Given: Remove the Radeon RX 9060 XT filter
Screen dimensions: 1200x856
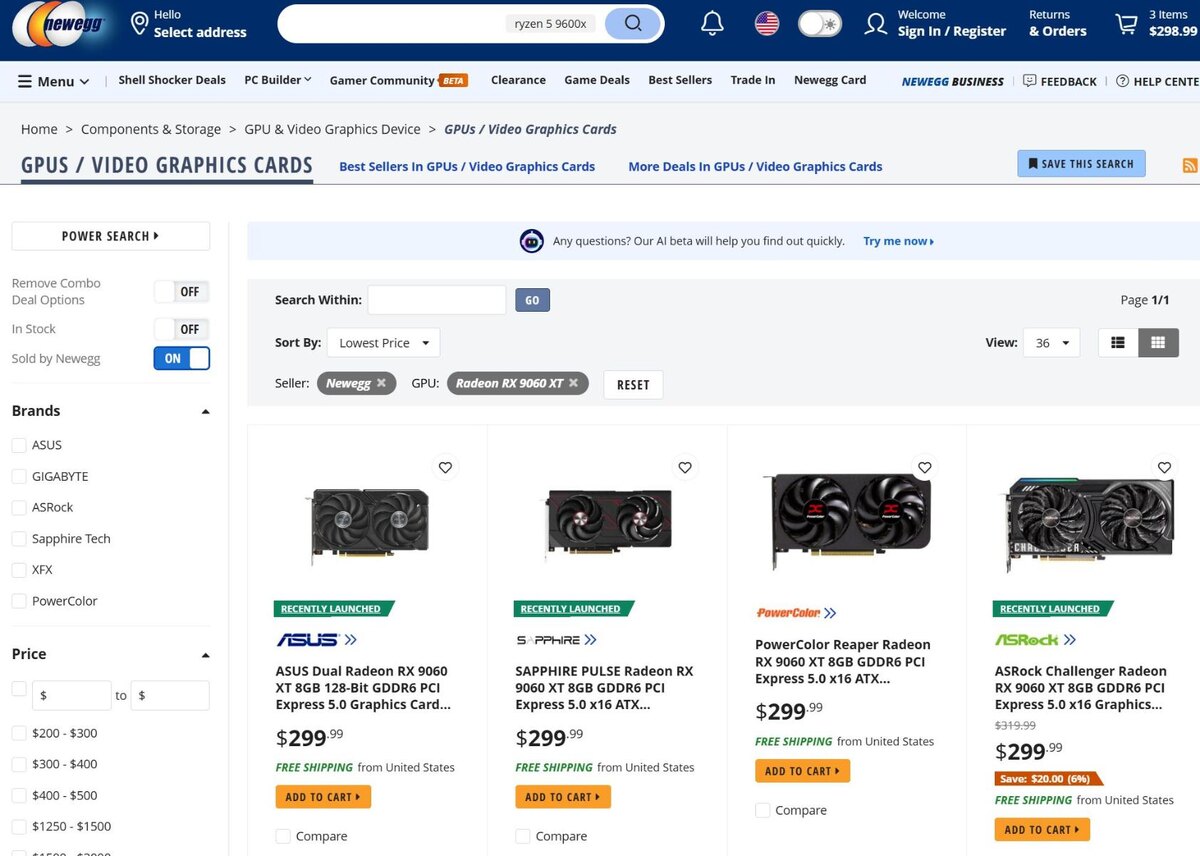Looking at the screenshot, I should coord(573,383).
